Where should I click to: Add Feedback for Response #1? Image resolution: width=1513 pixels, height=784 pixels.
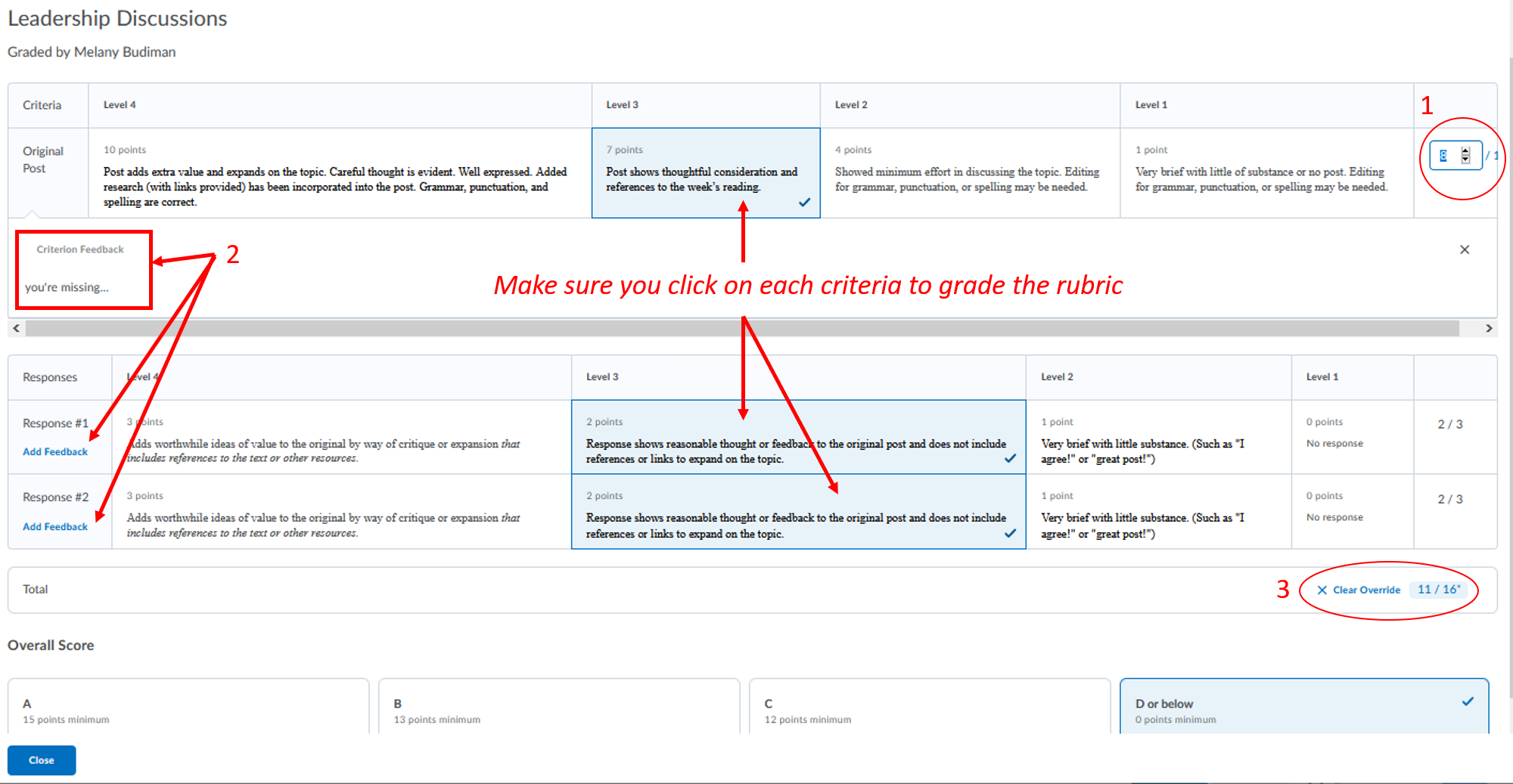(x=55, y=451)
